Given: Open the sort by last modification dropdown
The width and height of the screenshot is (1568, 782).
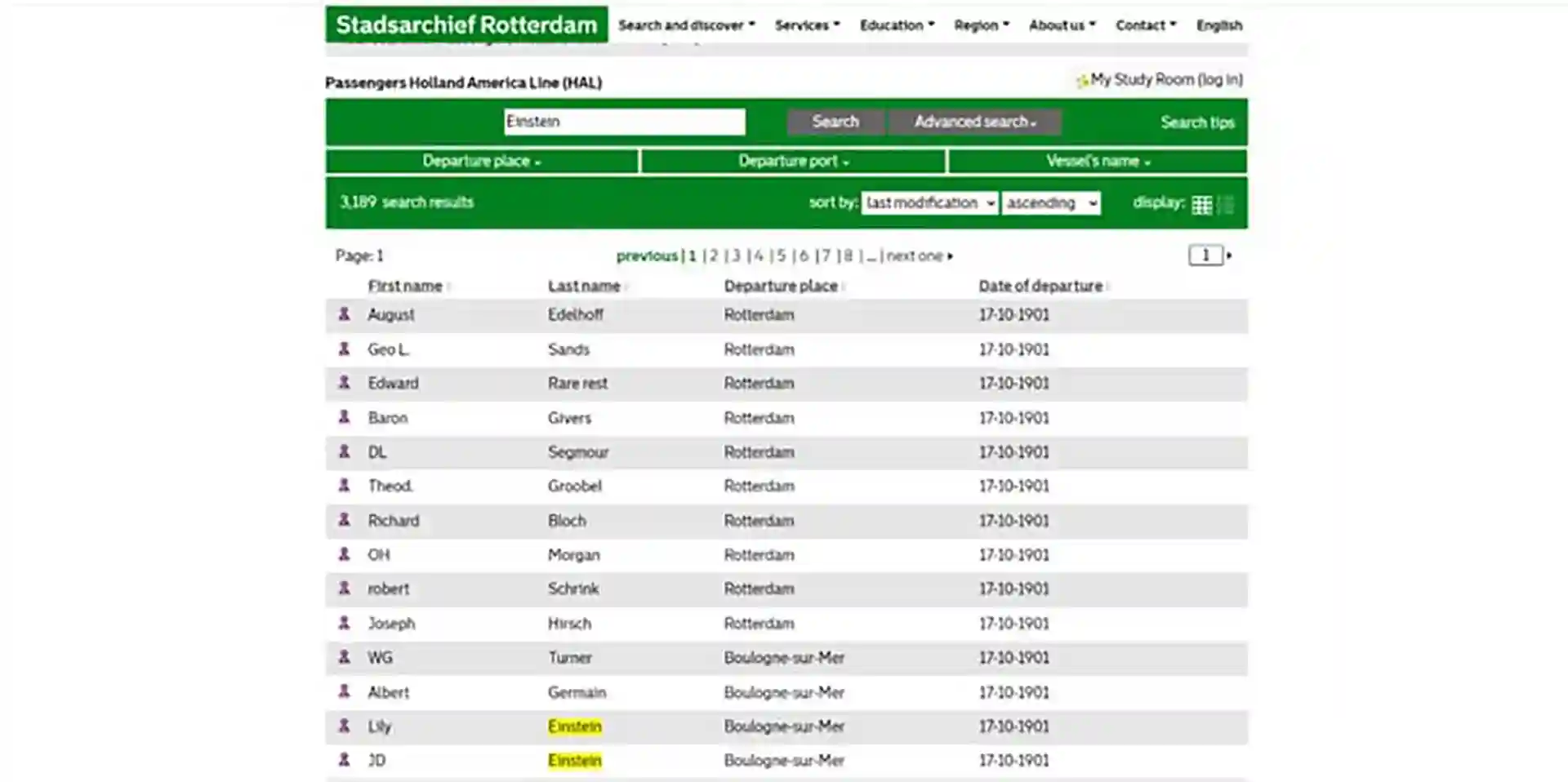Looking at the screenshot, I should [x=929, y=203].
